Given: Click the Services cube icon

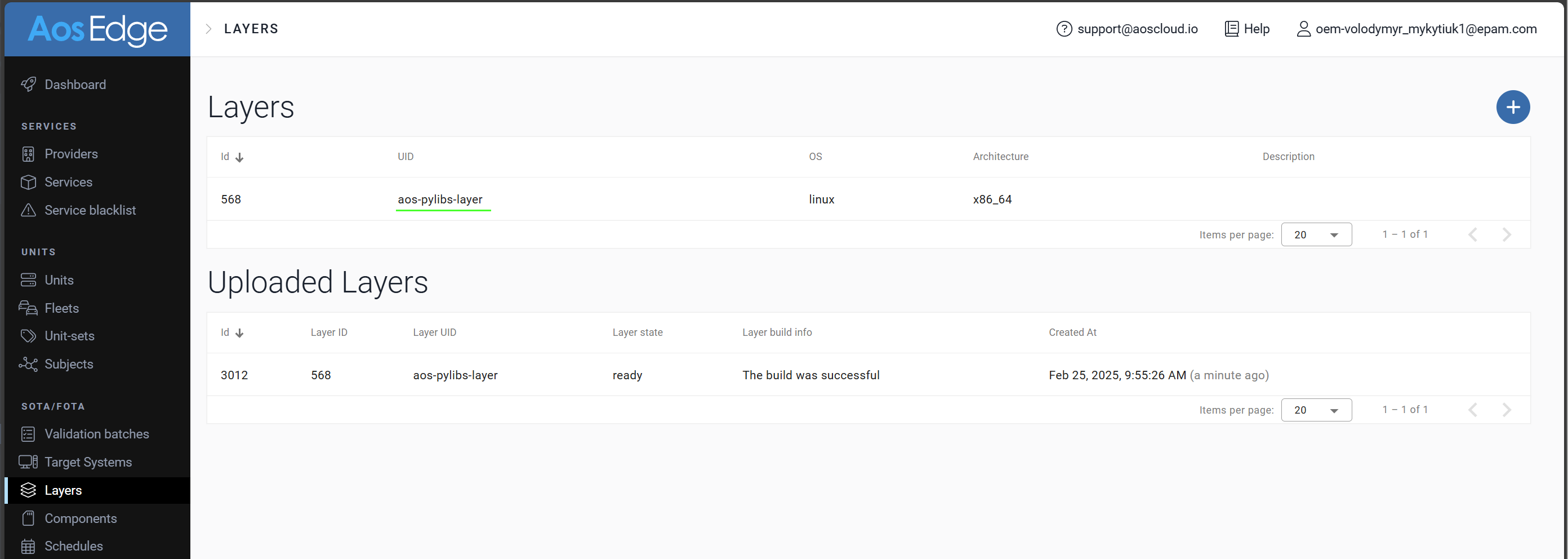Looking at the screenshot, I should point(28,182).
